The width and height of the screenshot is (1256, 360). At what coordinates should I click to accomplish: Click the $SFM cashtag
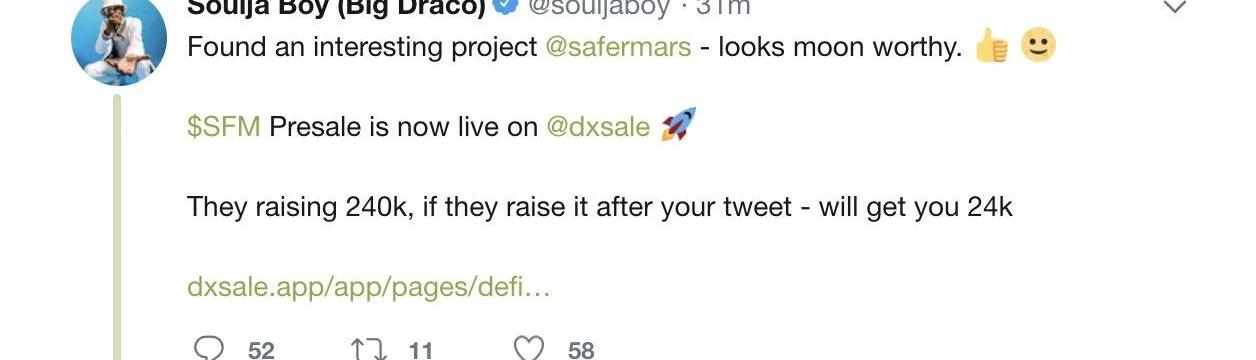(x=224, y=127)
